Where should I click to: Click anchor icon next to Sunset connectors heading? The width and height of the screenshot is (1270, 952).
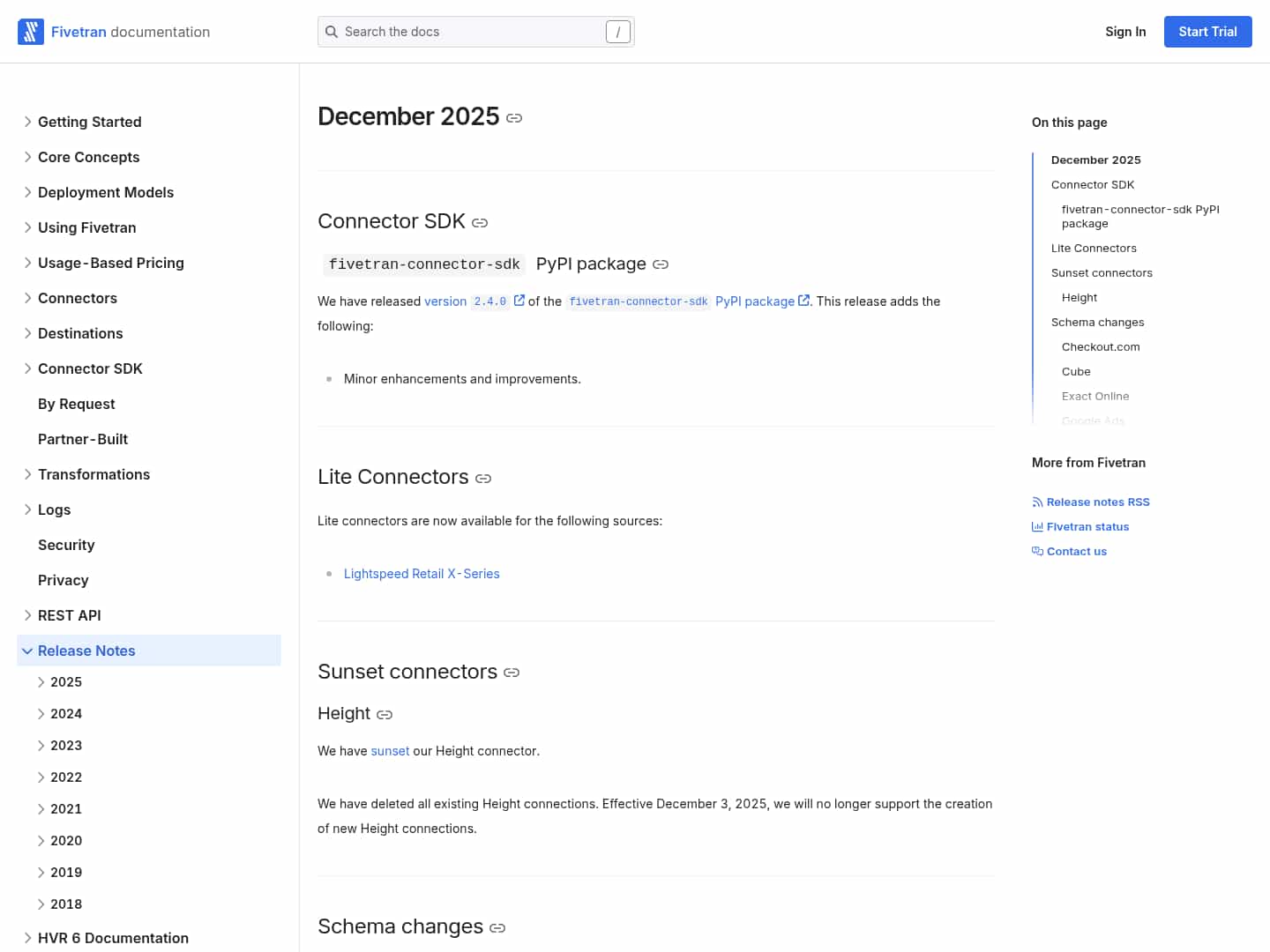point(512,673)
